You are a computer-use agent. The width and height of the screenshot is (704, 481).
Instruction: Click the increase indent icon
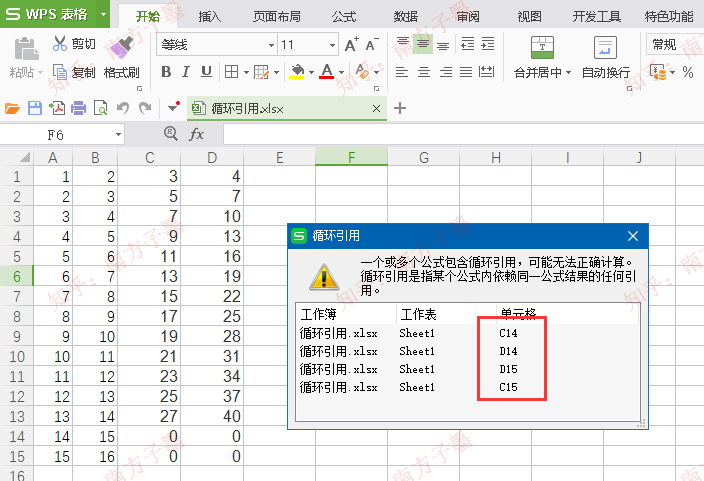(x=488, y=44)
